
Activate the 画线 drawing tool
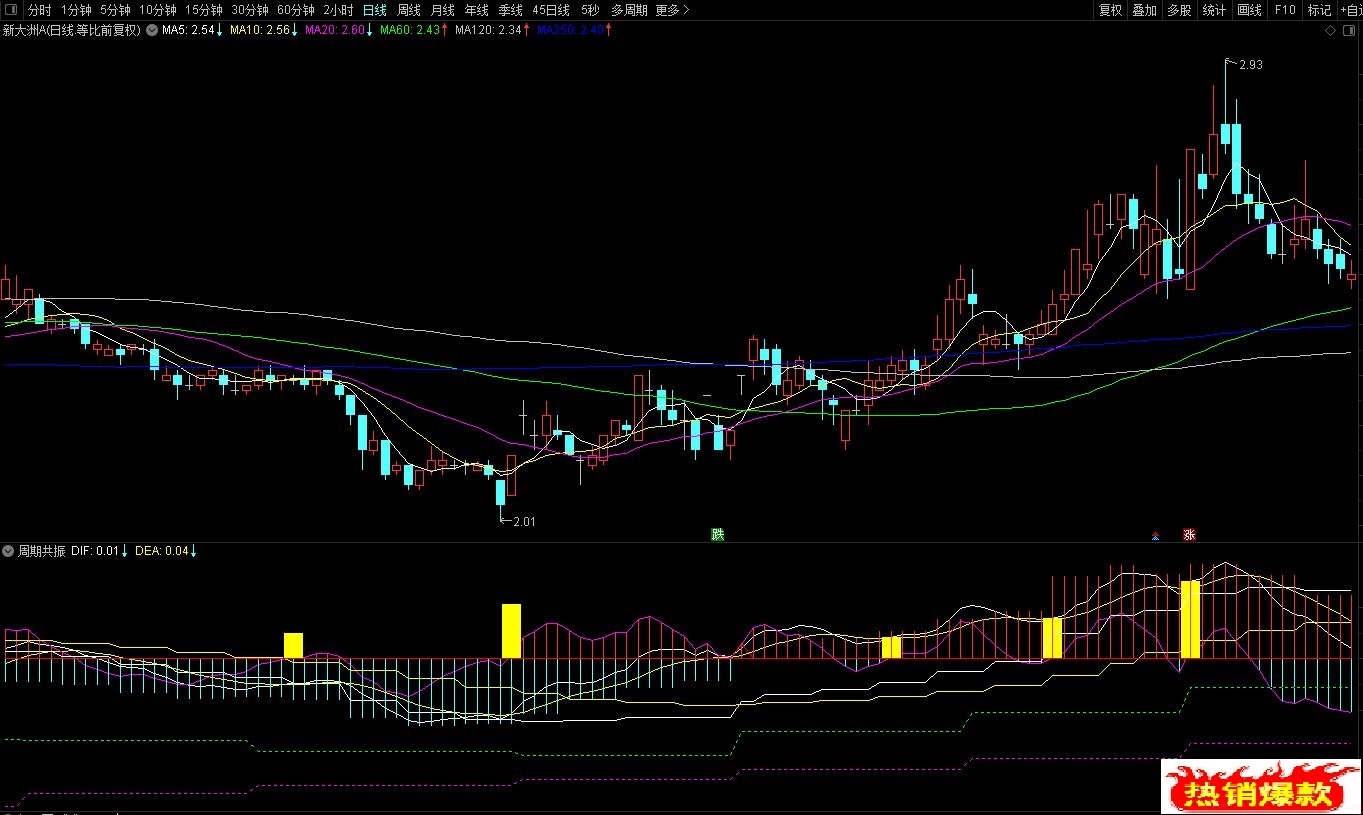pyautogui.click(x=1249, y=10)
